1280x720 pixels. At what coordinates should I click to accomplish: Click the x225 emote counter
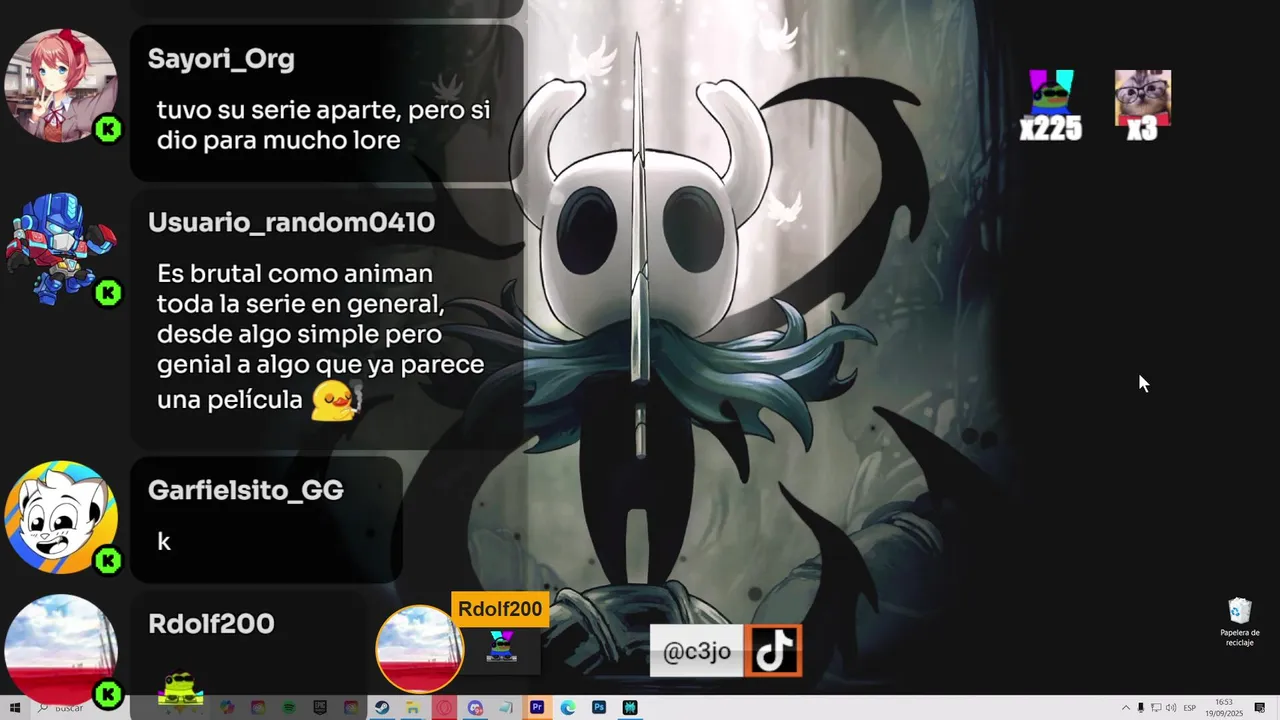pyautogui.click(x=1051, y=105)
